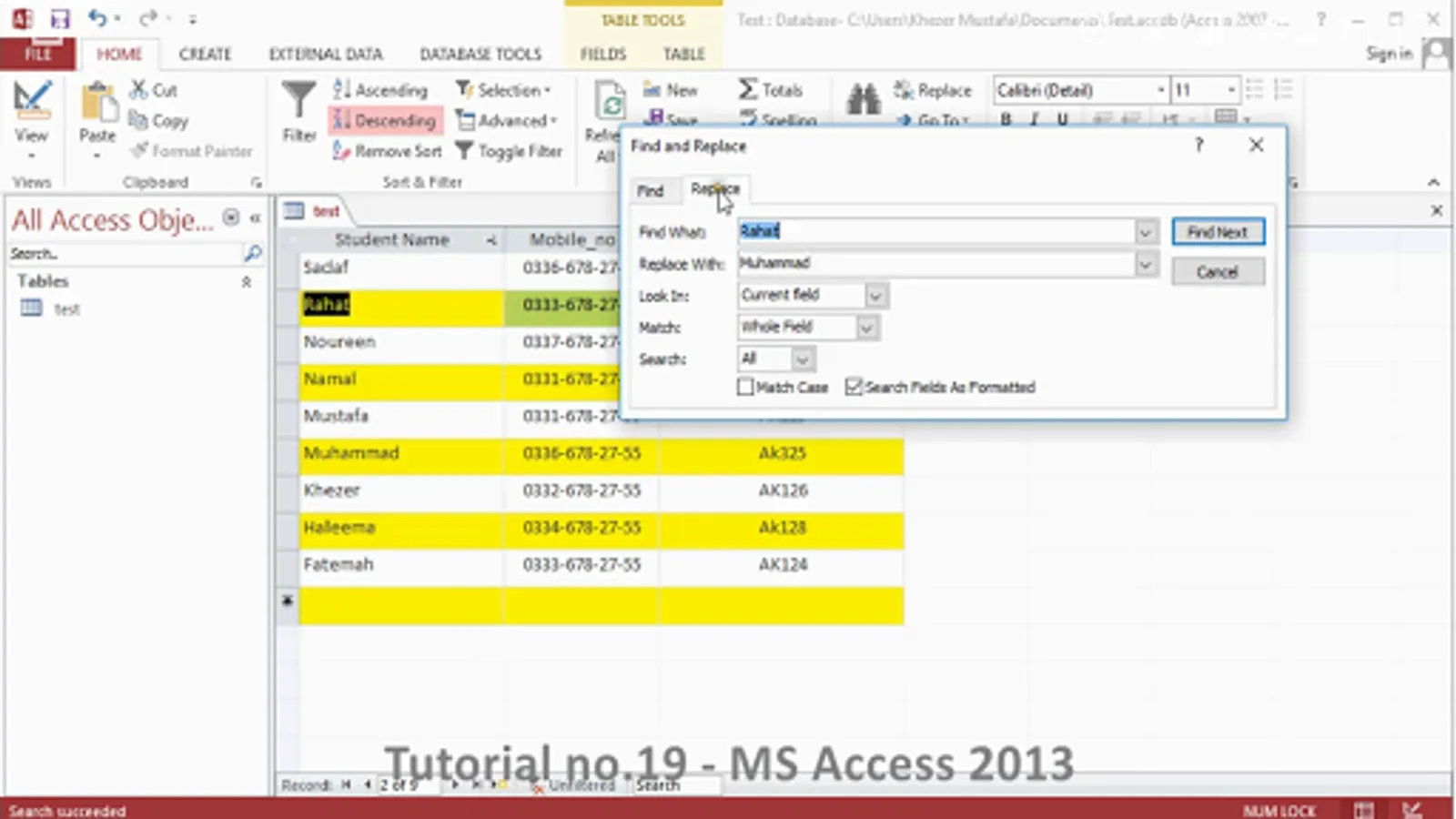Click the Undo arrow
1456x819 pixels.
click(x=96, y=18)
